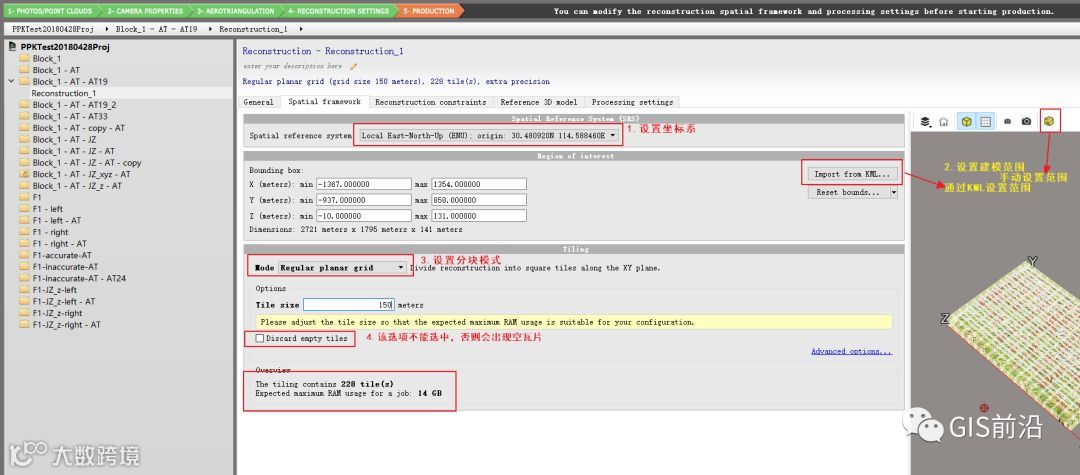Collapse the Block_1 - AT - AT19 tree node
This screenshot has height=475, width=1080.
click(x=12, y=81)
